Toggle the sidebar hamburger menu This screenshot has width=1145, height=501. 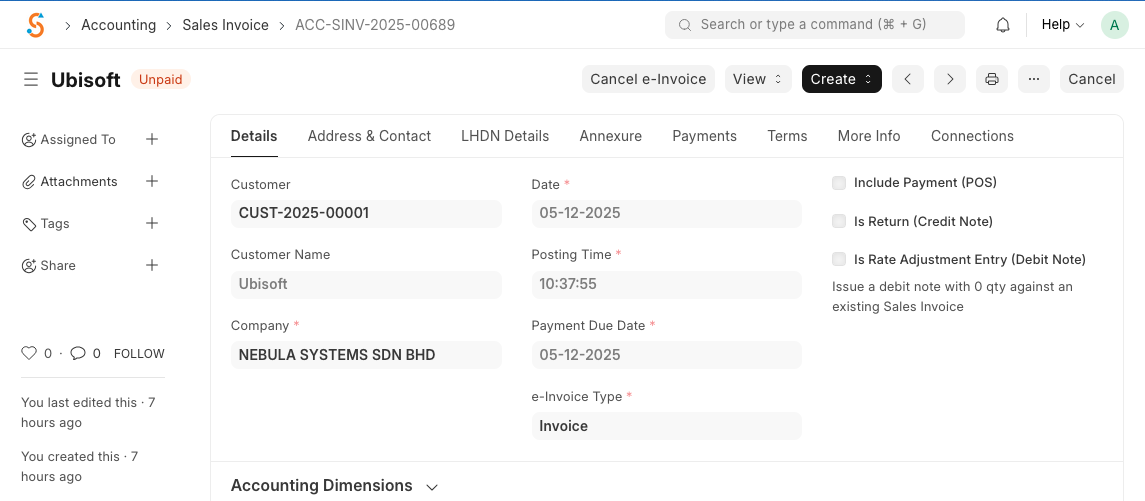31,79
